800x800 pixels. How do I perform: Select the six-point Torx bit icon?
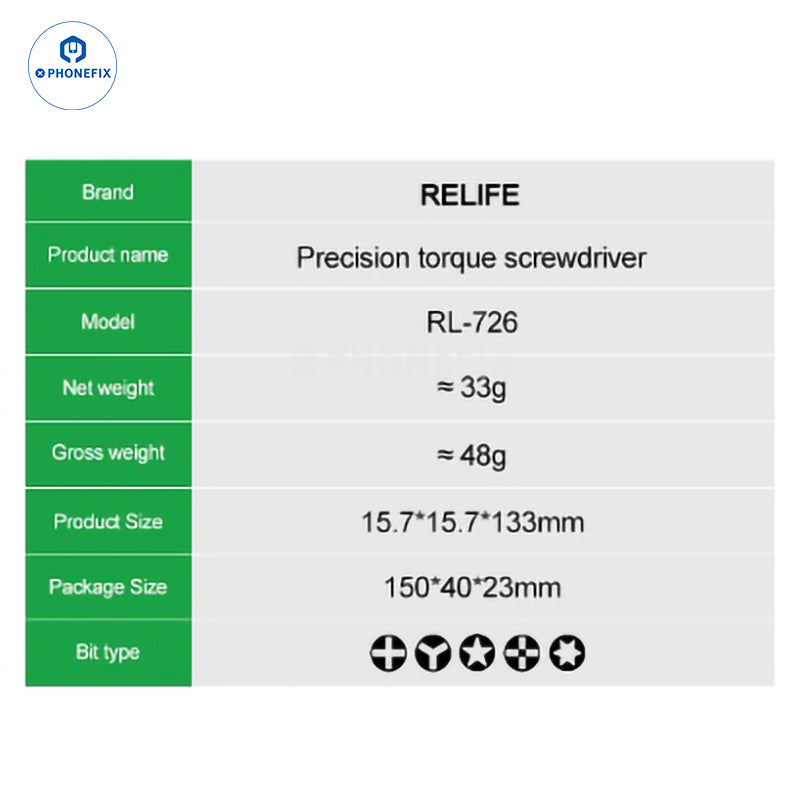pos(567,653)
